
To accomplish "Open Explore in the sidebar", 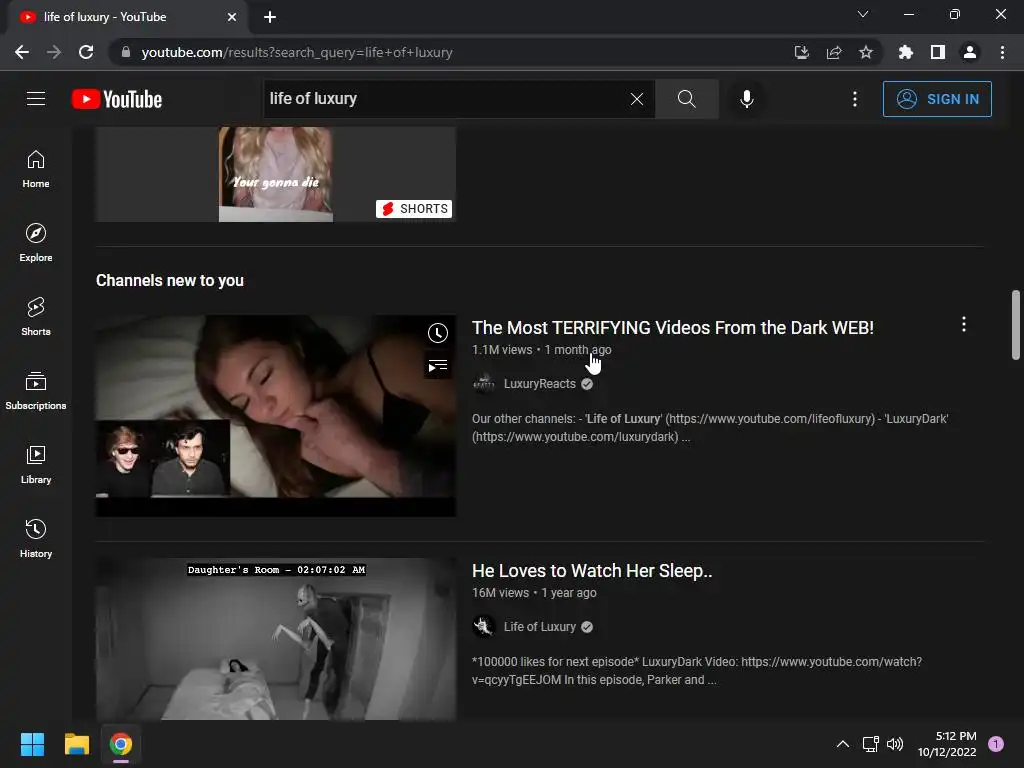I will pyautogui.click(x=36, y=243).
